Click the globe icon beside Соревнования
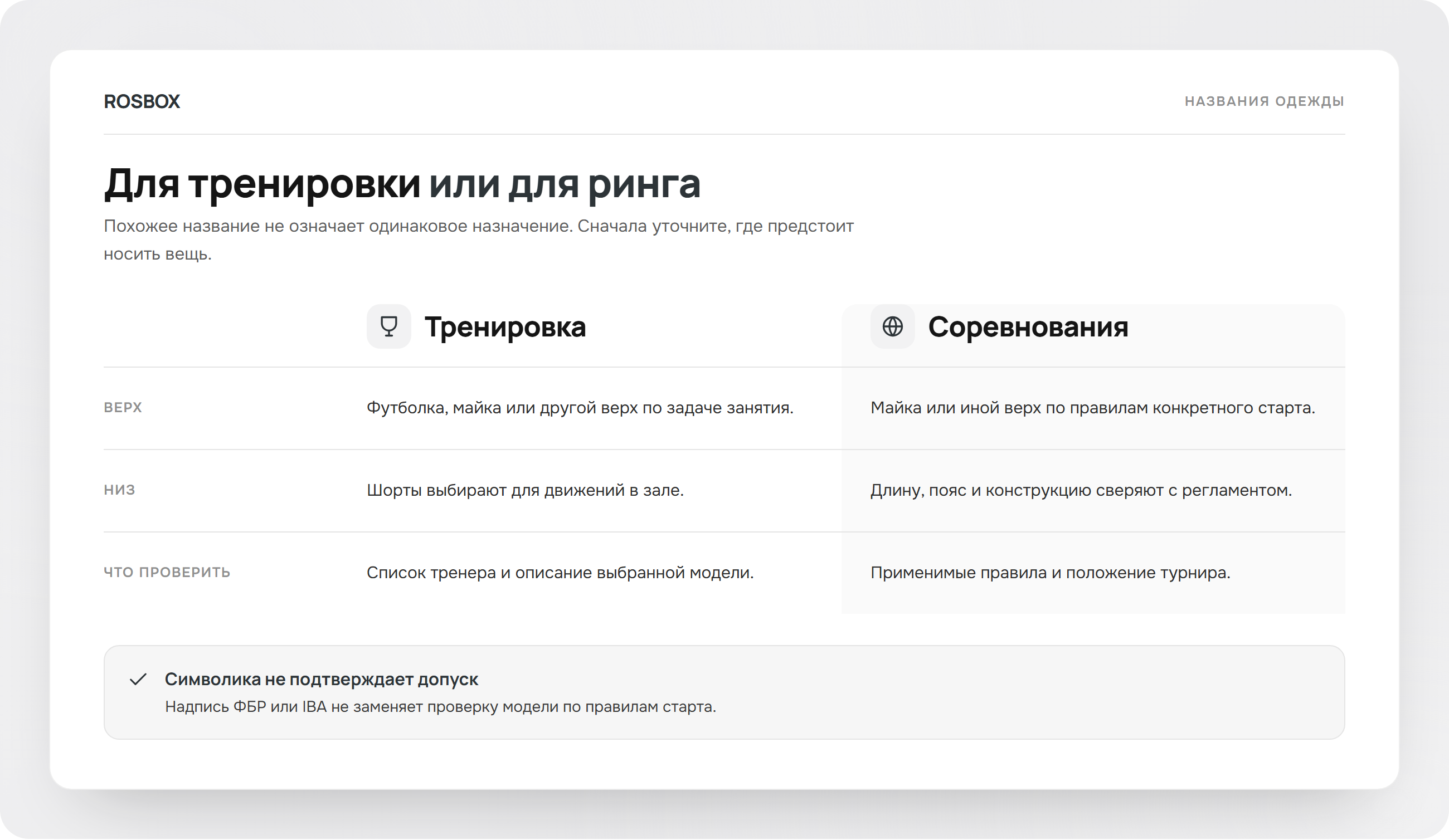The image size is (1449, 840). [892, 326]
